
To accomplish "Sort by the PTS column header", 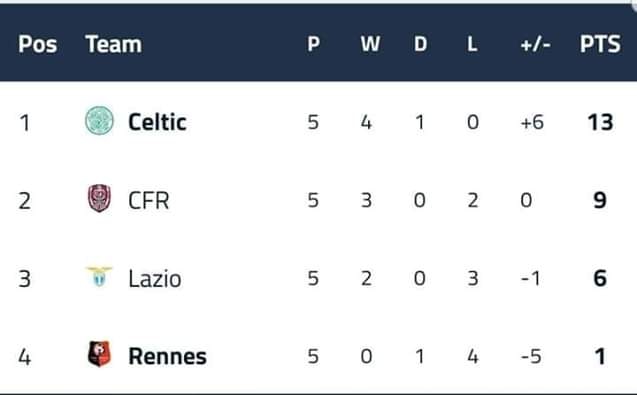I will click(600, 44).
